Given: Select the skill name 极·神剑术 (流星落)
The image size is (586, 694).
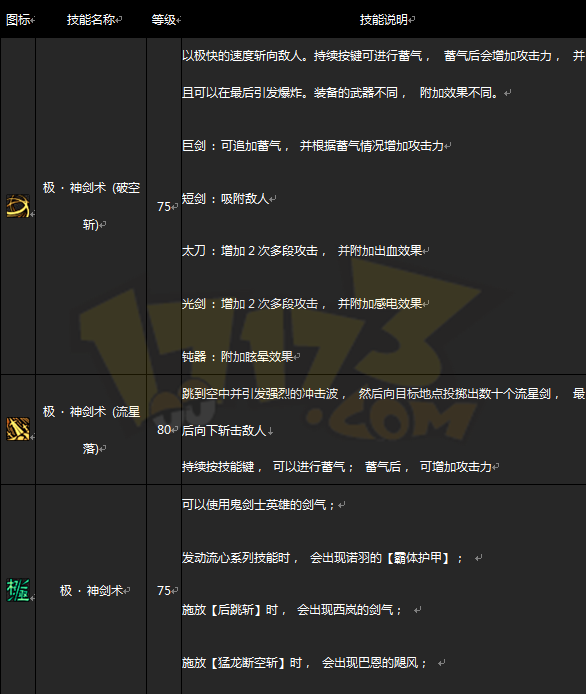Looking at the screenshot, I should point(91,430).
